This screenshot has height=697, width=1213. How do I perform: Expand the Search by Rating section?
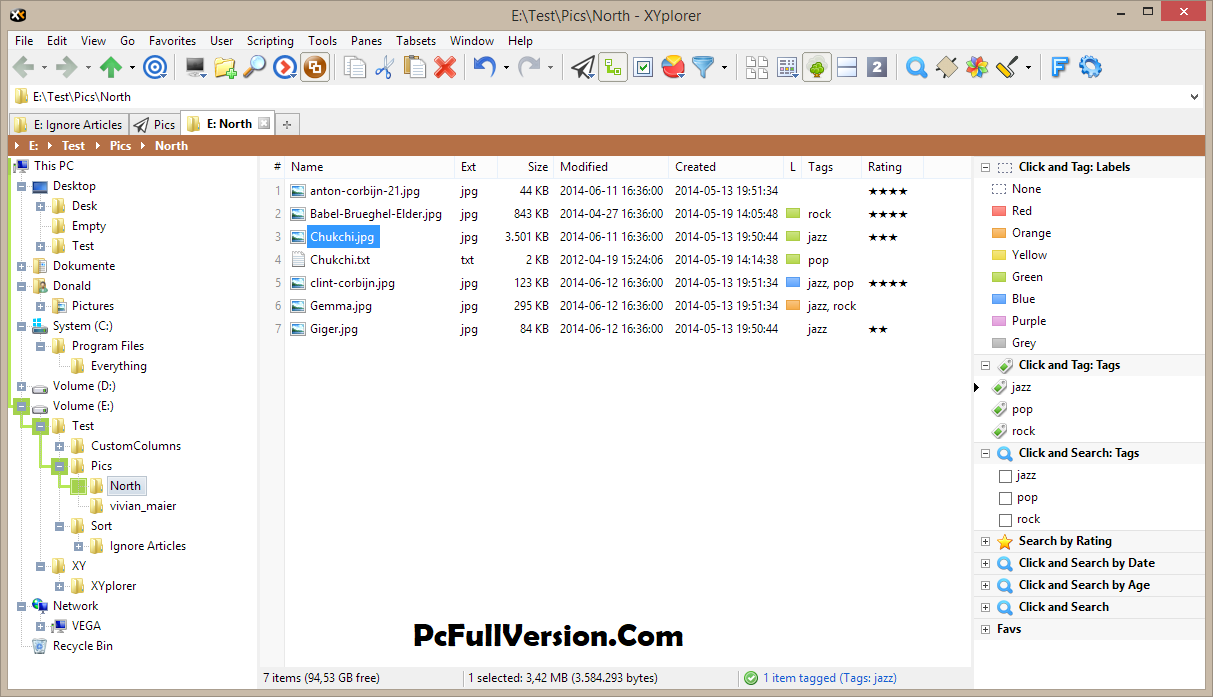tap(985, 541)
